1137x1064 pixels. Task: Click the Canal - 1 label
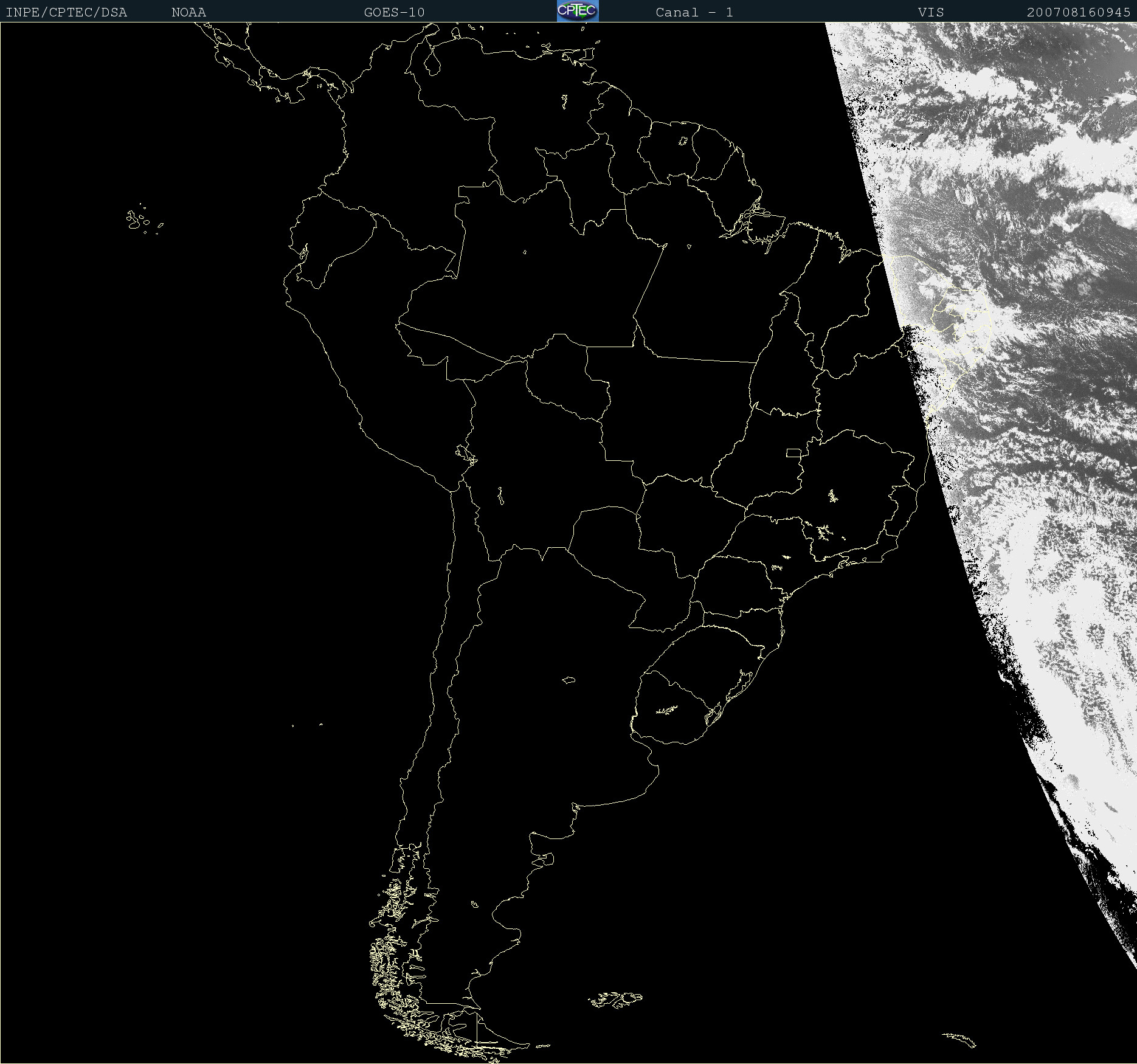coord(694,12)
